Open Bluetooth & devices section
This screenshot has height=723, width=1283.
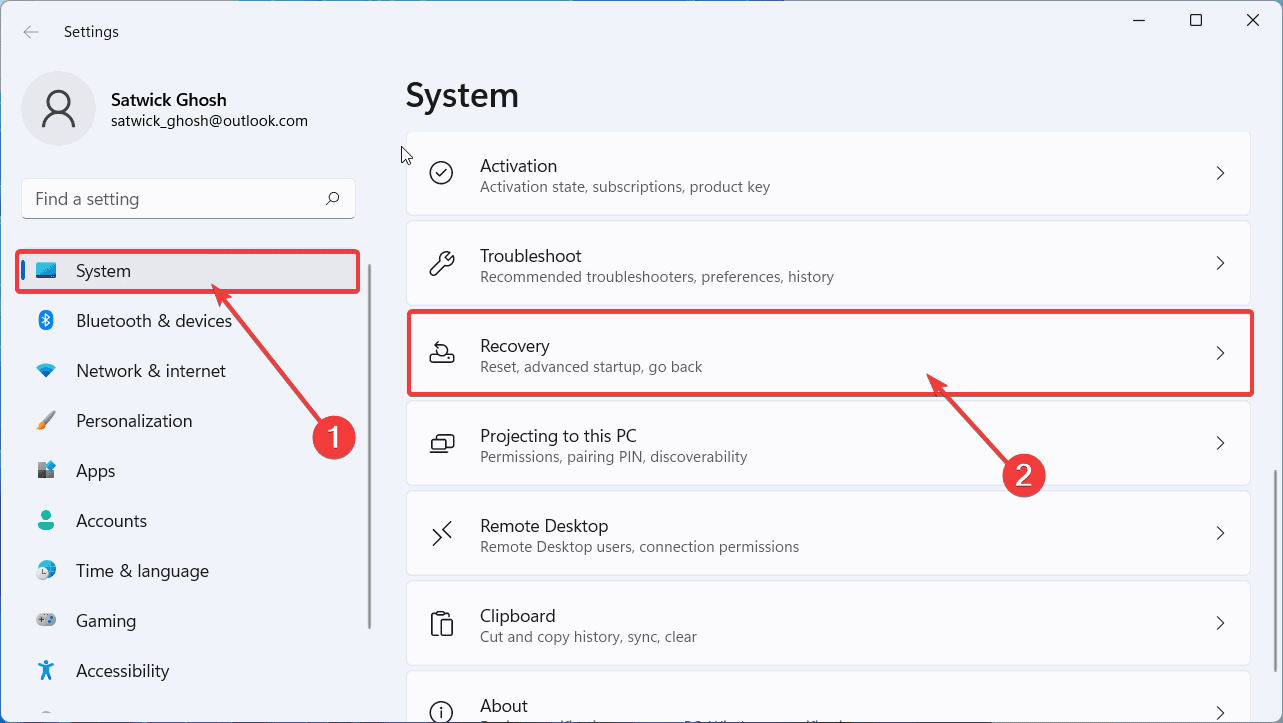(x=188, y=321)
